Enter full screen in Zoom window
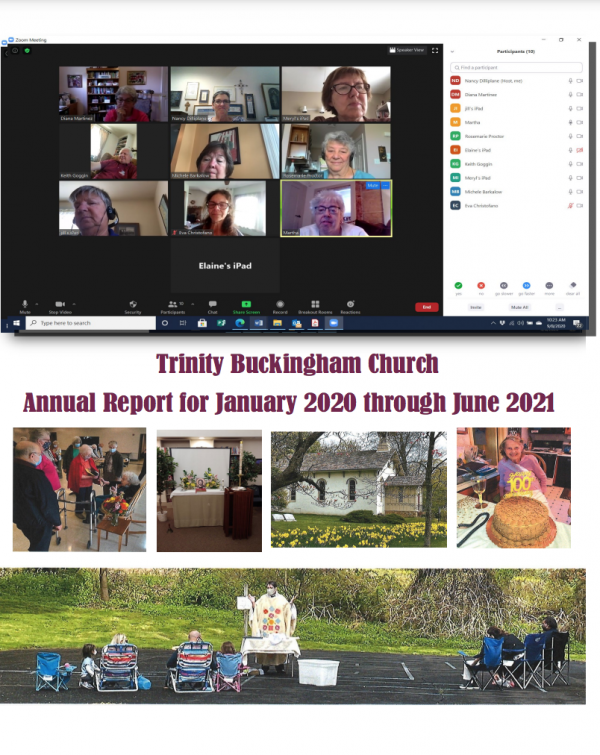The height and width of the screenshot is (755, 600). click(435, 50)
